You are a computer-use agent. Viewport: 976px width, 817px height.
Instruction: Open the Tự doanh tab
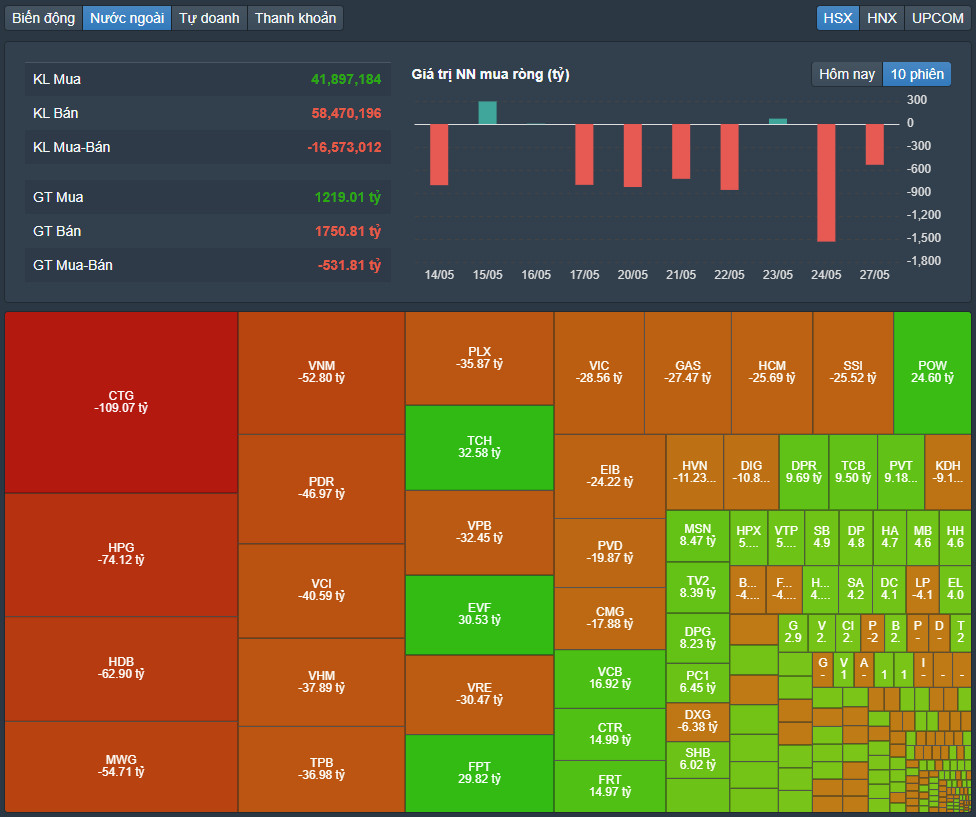(x=209, y=18)
